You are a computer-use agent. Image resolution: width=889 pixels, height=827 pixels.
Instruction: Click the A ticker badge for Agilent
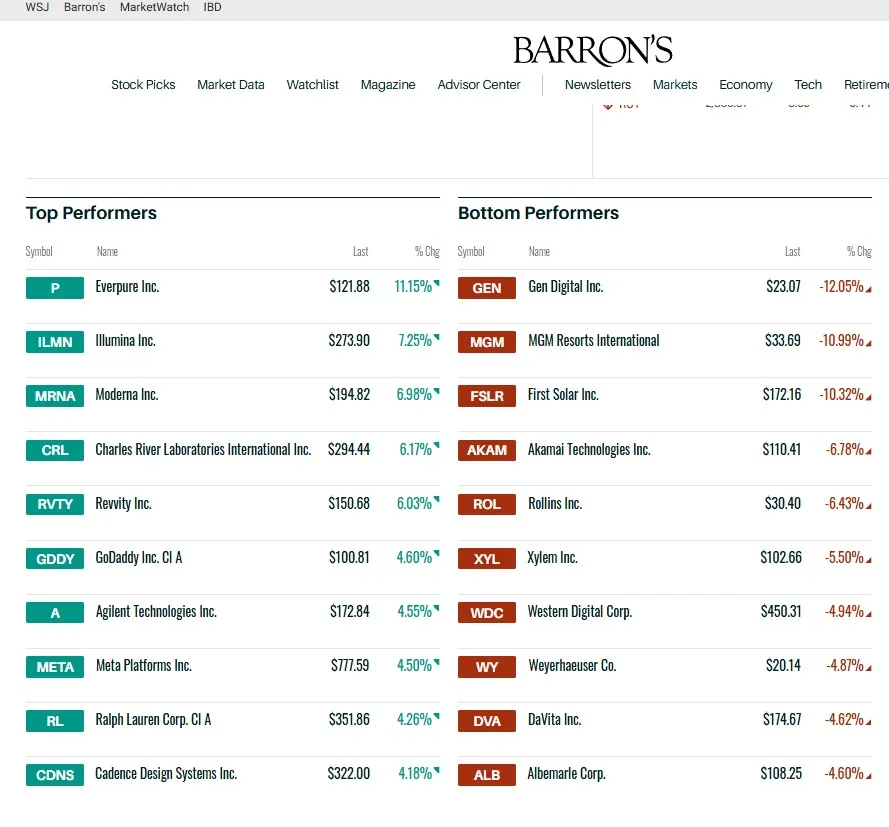tap(55, 613)
